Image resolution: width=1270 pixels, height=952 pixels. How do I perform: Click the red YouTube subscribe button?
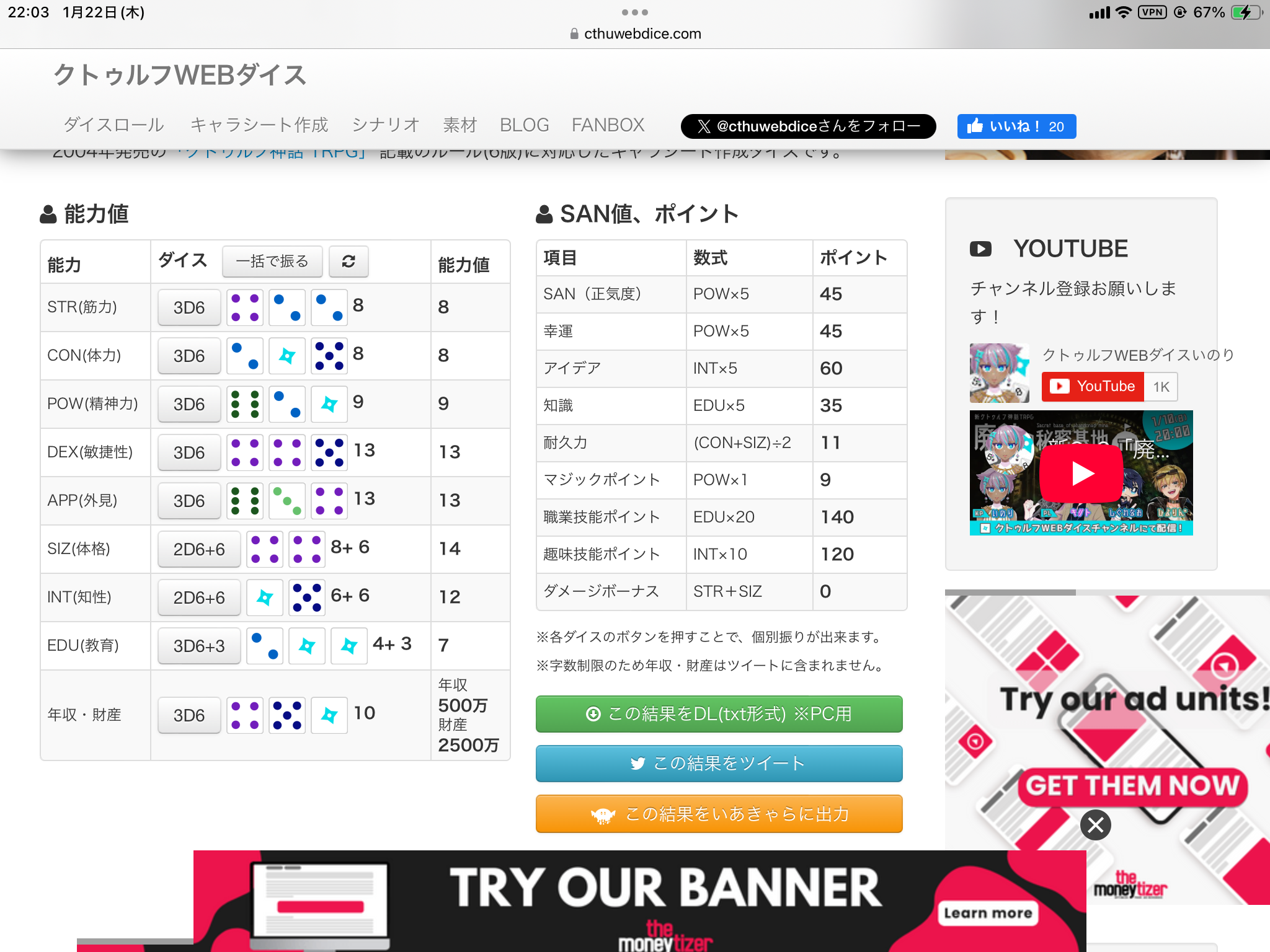pos(1093,387)
